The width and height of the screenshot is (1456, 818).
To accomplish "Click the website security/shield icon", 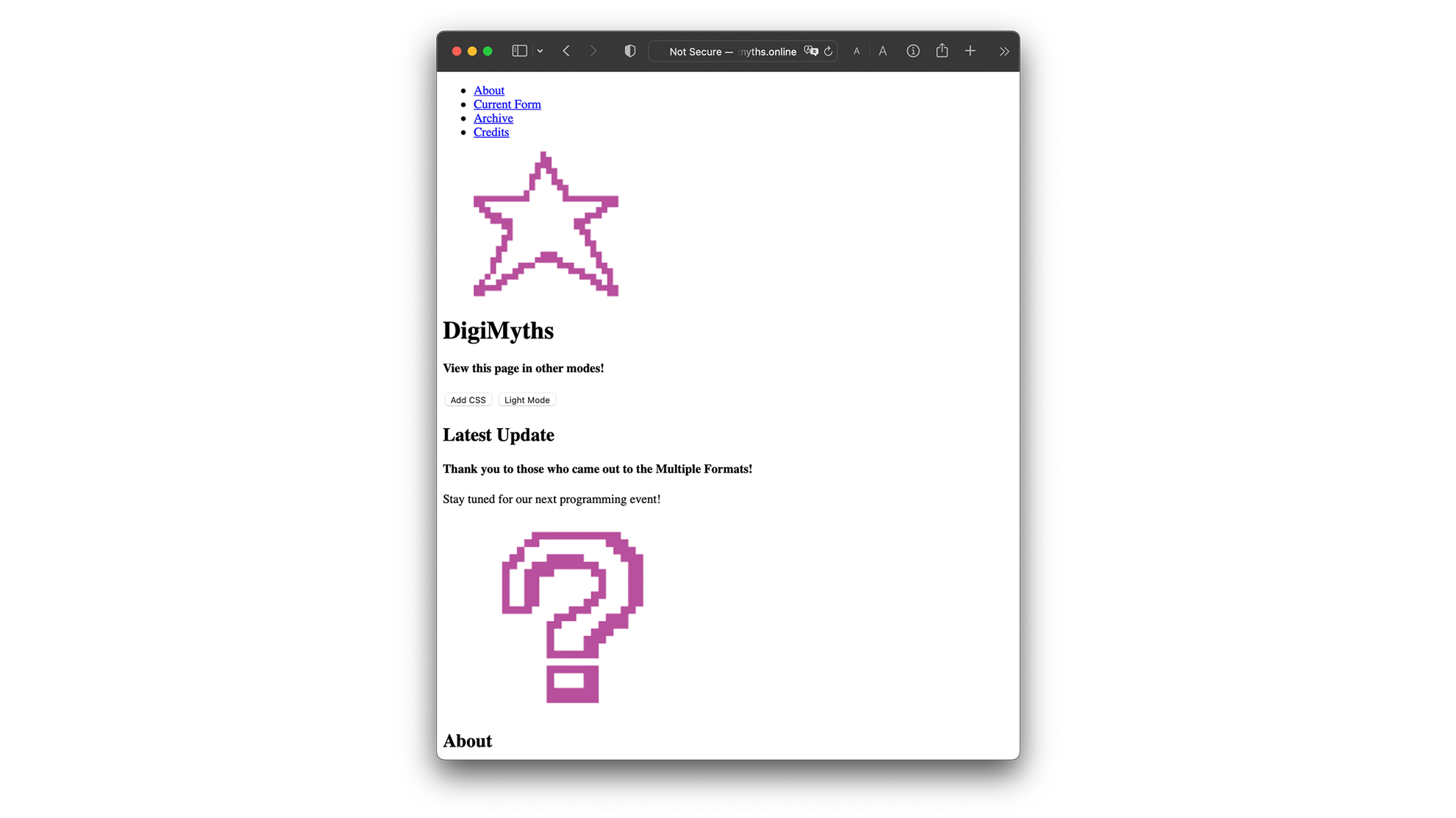I will (x=629, y=51).
